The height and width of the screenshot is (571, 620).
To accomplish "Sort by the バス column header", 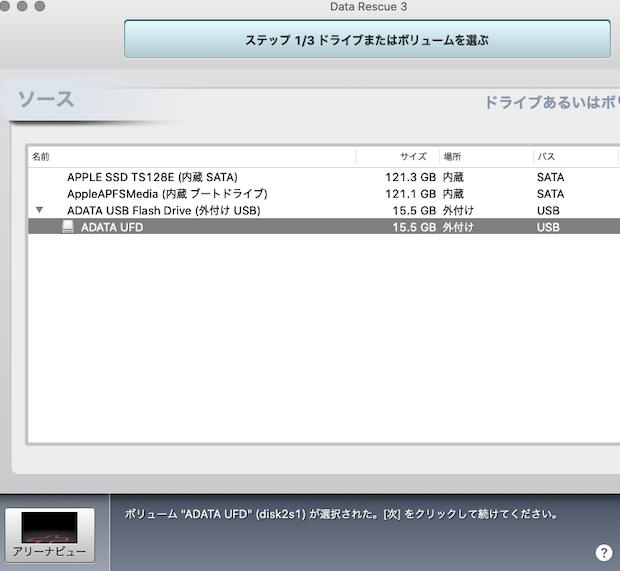I will (x=575, y=157).
